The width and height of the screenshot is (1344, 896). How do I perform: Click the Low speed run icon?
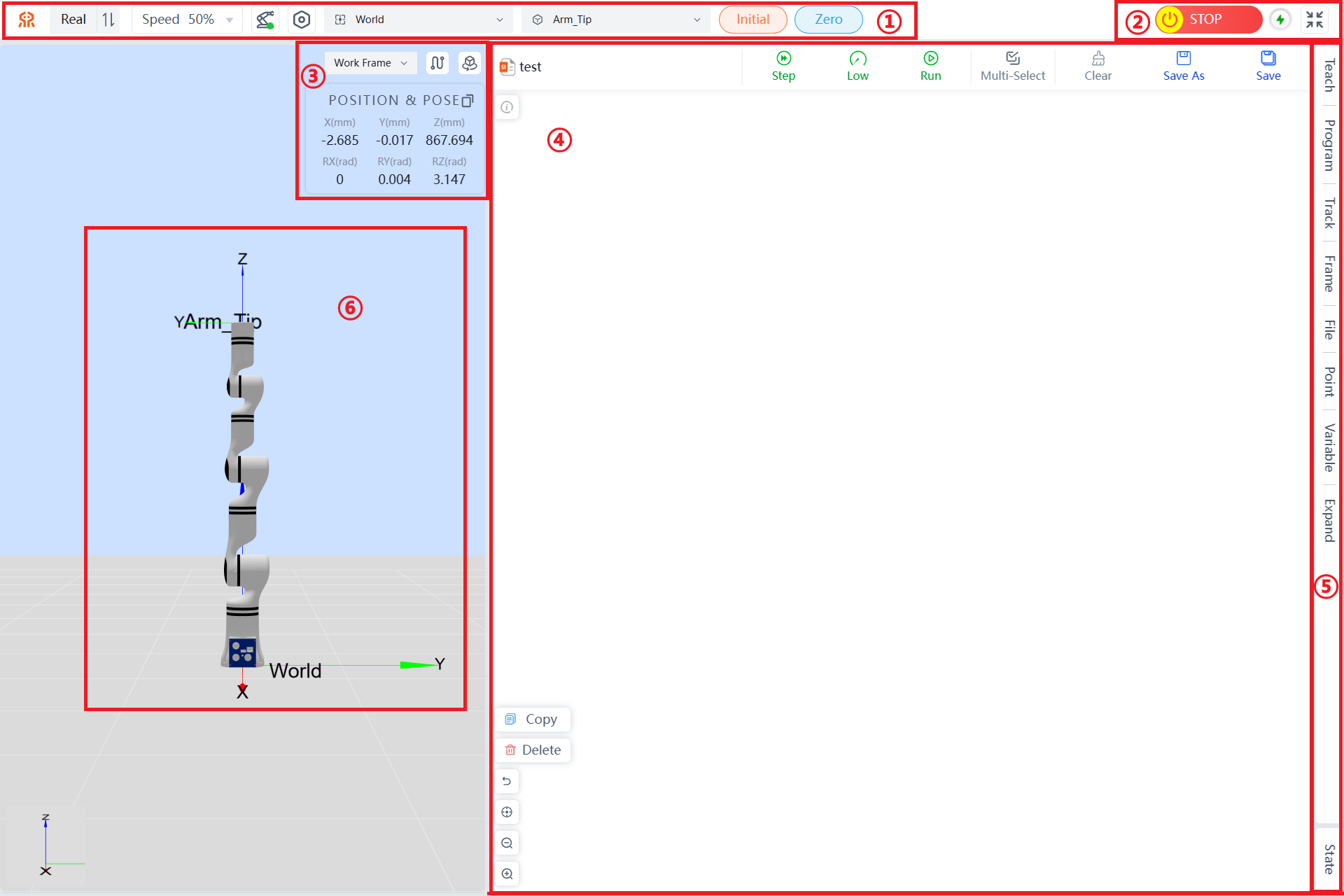click(857, 59)
